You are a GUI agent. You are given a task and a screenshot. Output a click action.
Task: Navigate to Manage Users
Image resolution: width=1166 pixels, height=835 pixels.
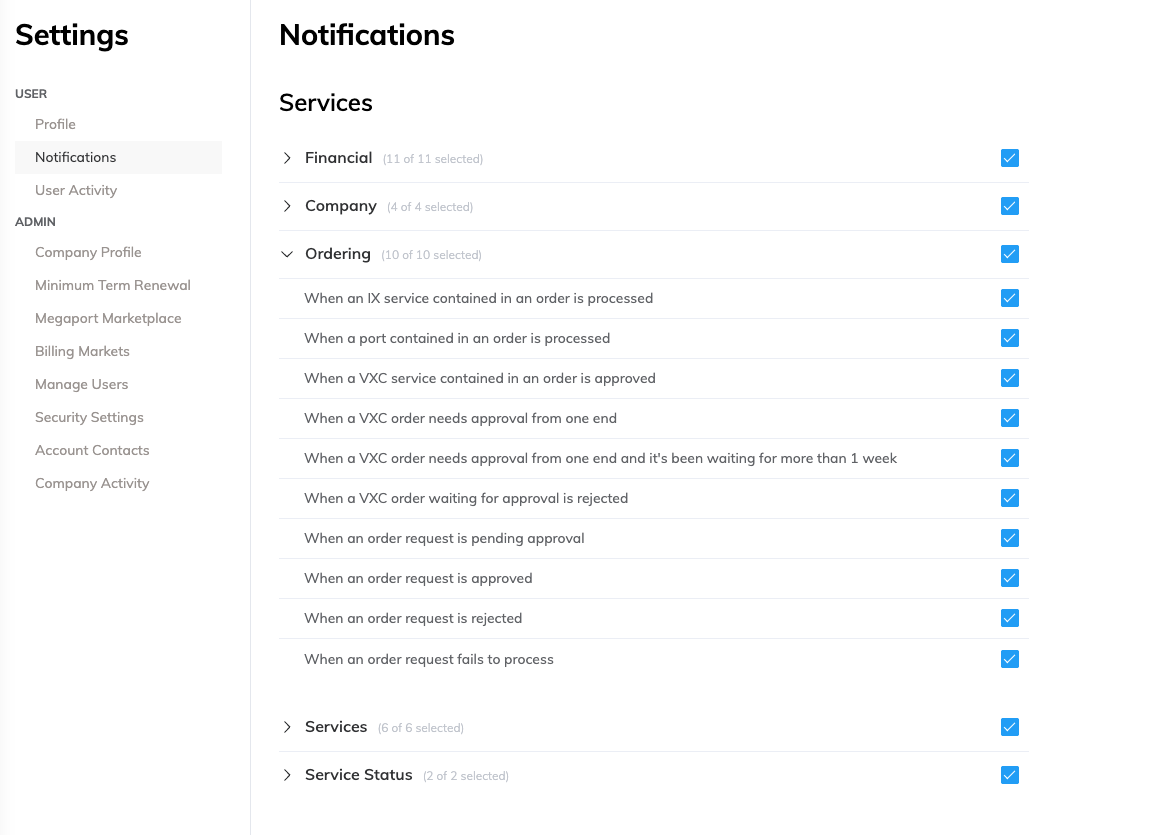pyautogui.click(x=81, y=384)
